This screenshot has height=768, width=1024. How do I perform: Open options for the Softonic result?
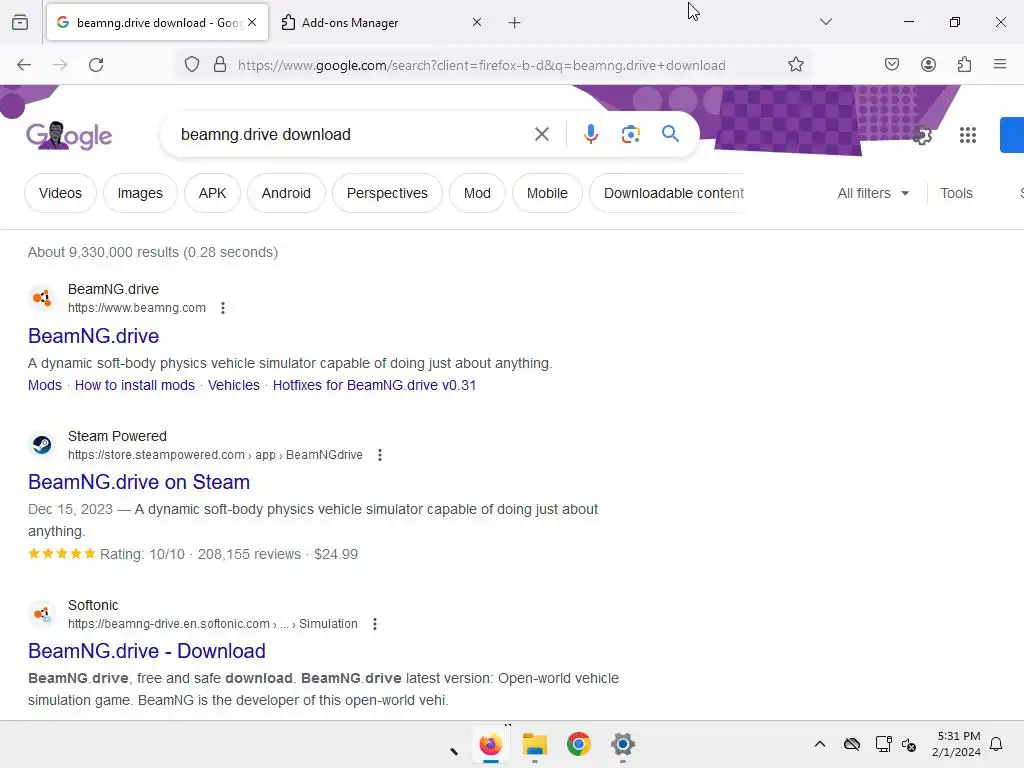[x=375, y=624]
